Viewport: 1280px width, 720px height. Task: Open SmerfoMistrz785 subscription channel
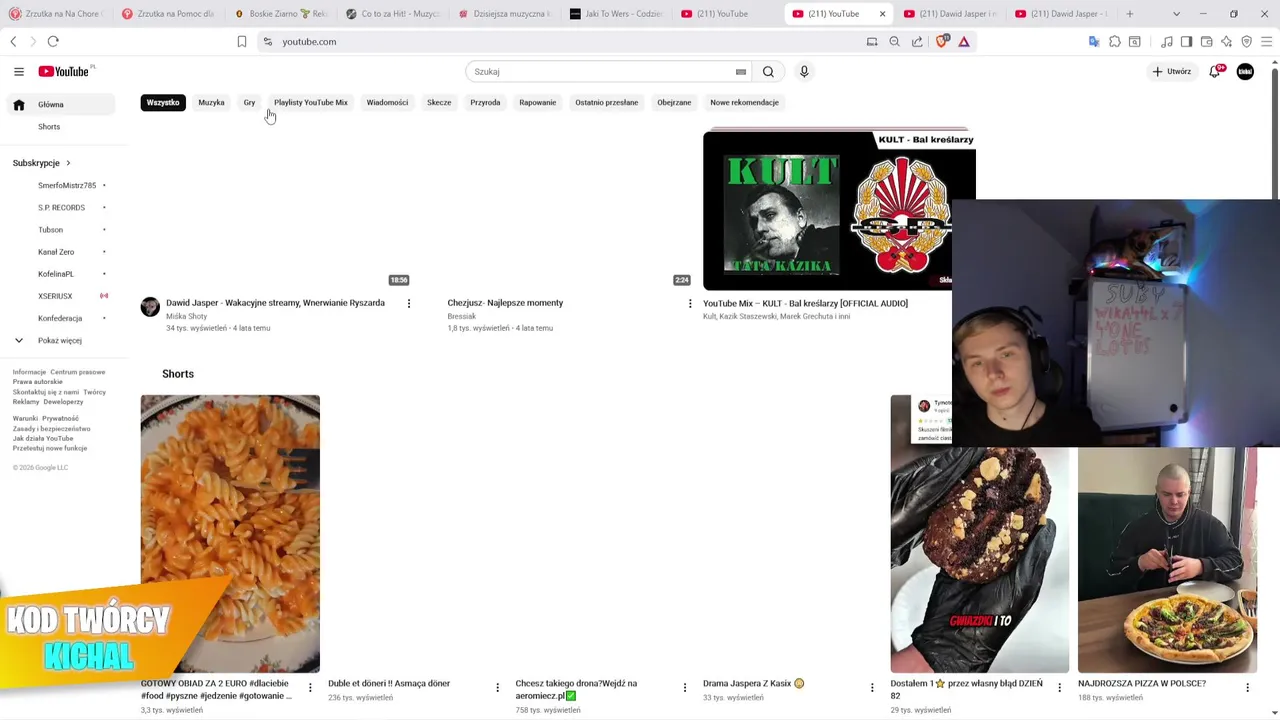coord(66,185)
